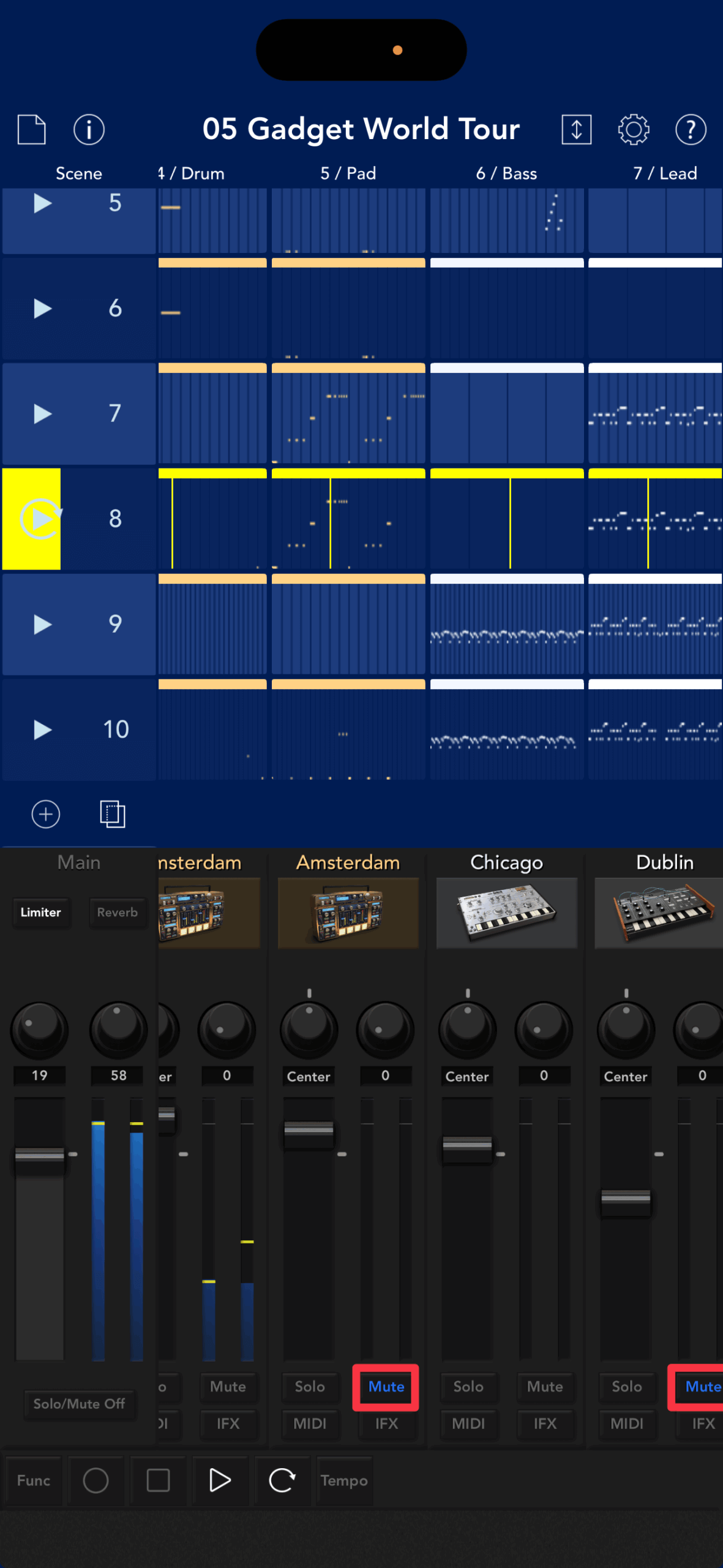
Task: Add a new scene with plus icon
Action: tap(46, 814)
